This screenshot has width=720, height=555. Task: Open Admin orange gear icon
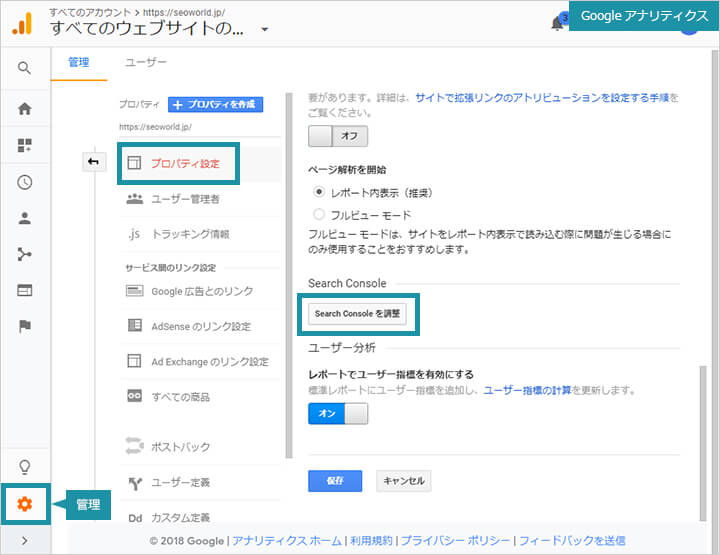[25, 504]
